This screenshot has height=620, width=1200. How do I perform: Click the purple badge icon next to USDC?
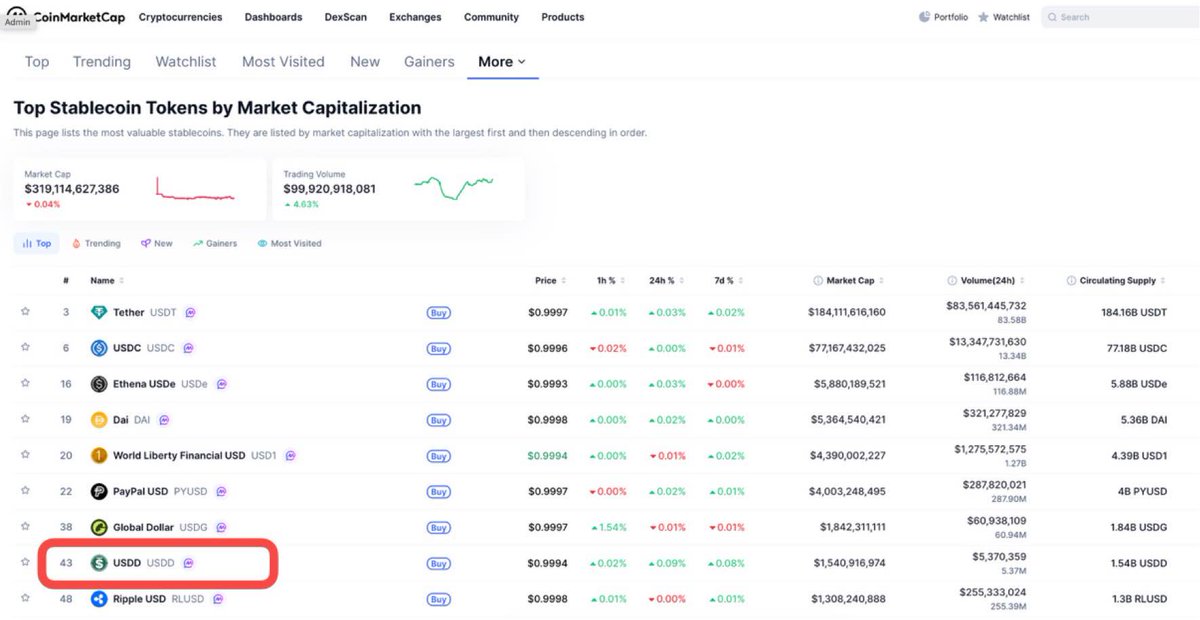click(188, 348)
